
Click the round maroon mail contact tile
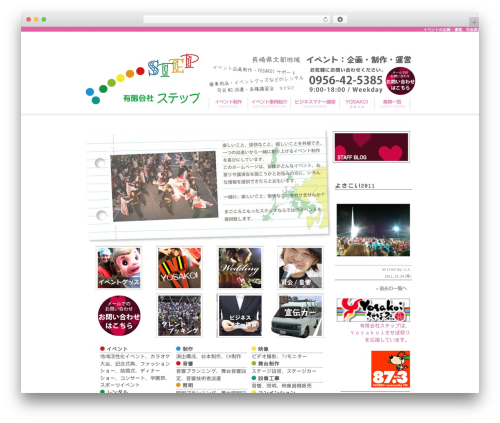tap(119, 315)
